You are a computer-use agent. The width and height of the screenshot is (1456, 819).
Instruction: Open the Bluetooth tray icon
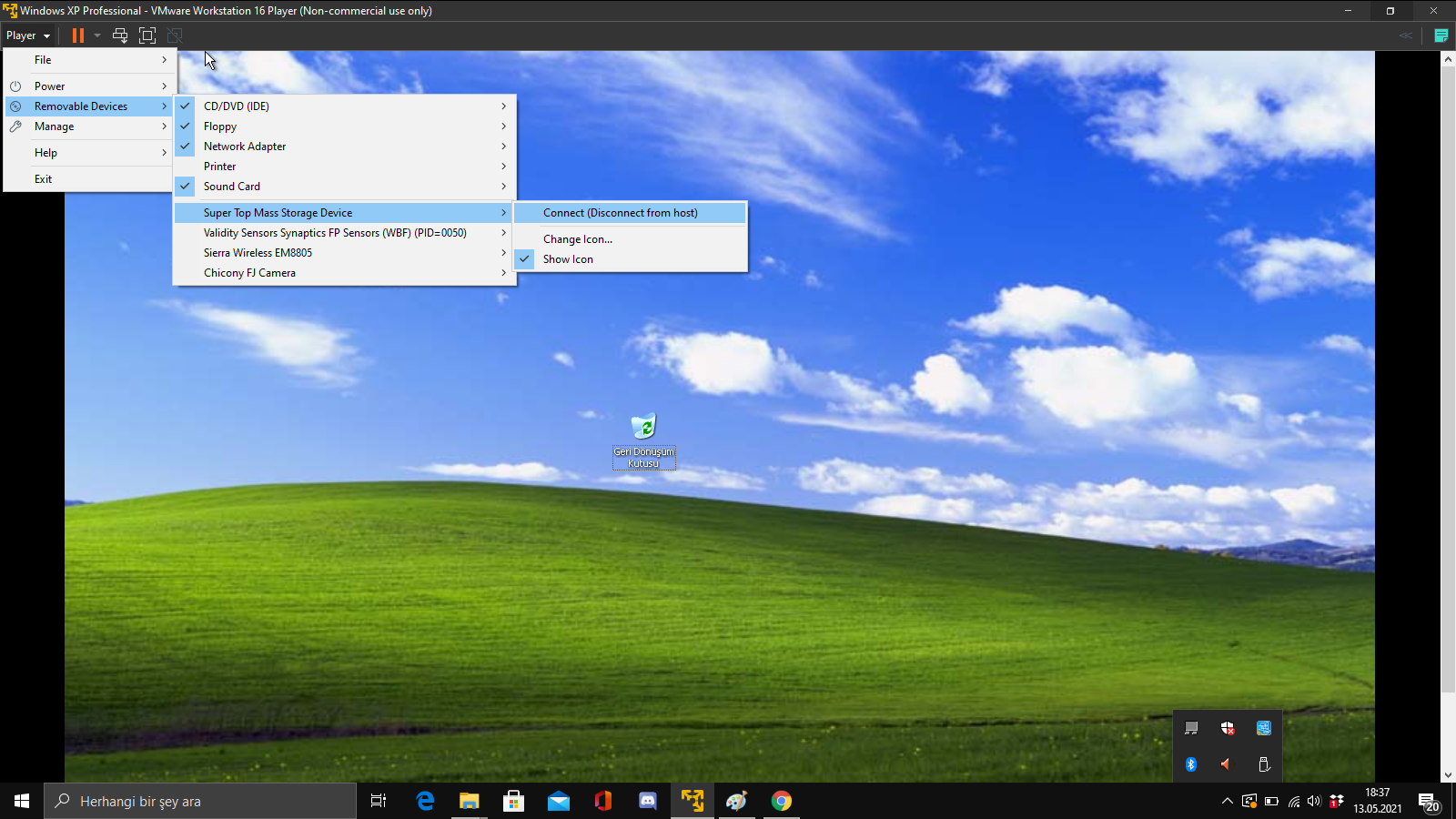[x=1191, y=764]
